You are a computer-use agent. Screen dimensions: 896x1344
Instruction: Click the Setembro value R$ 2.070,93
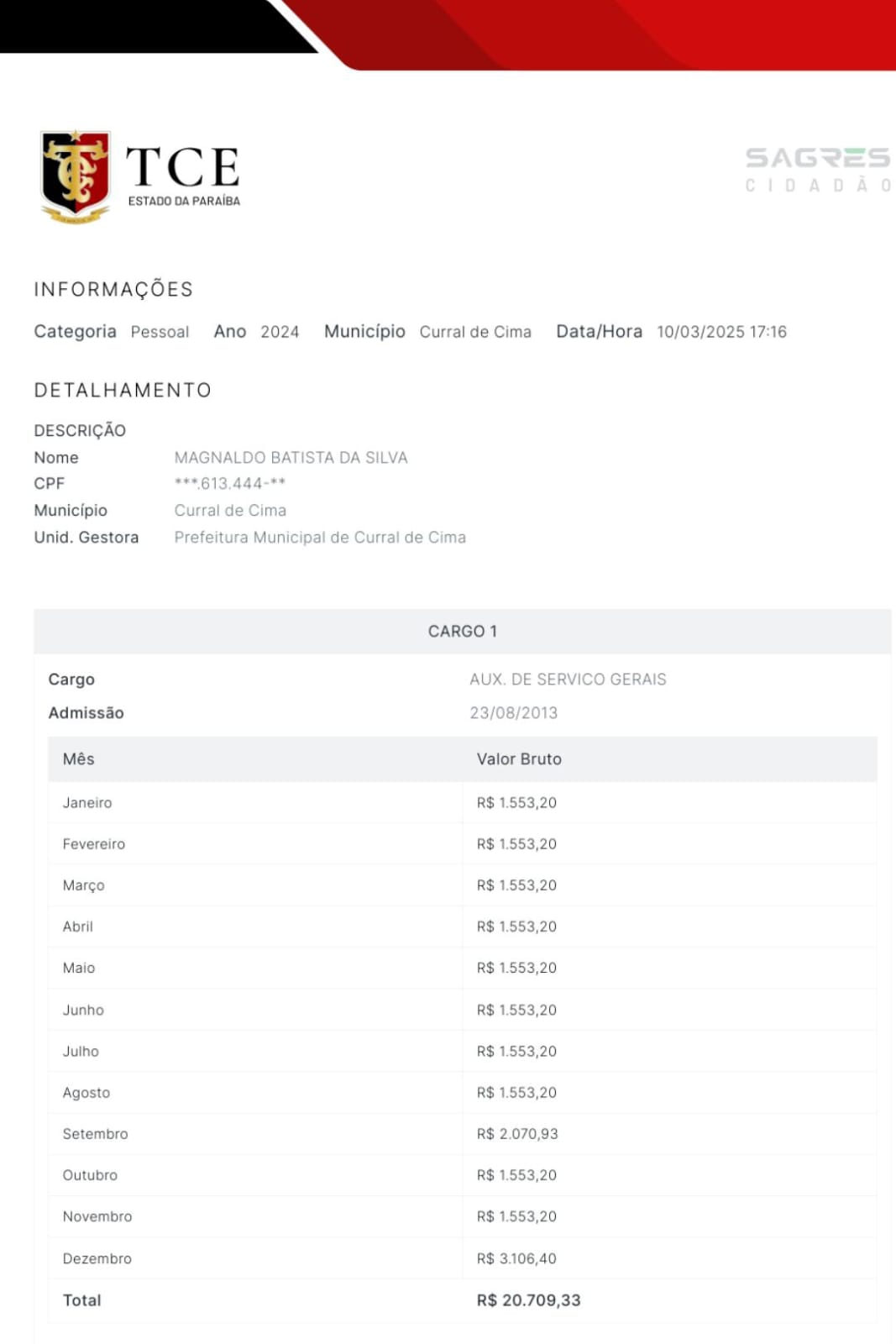point(517,1134)
